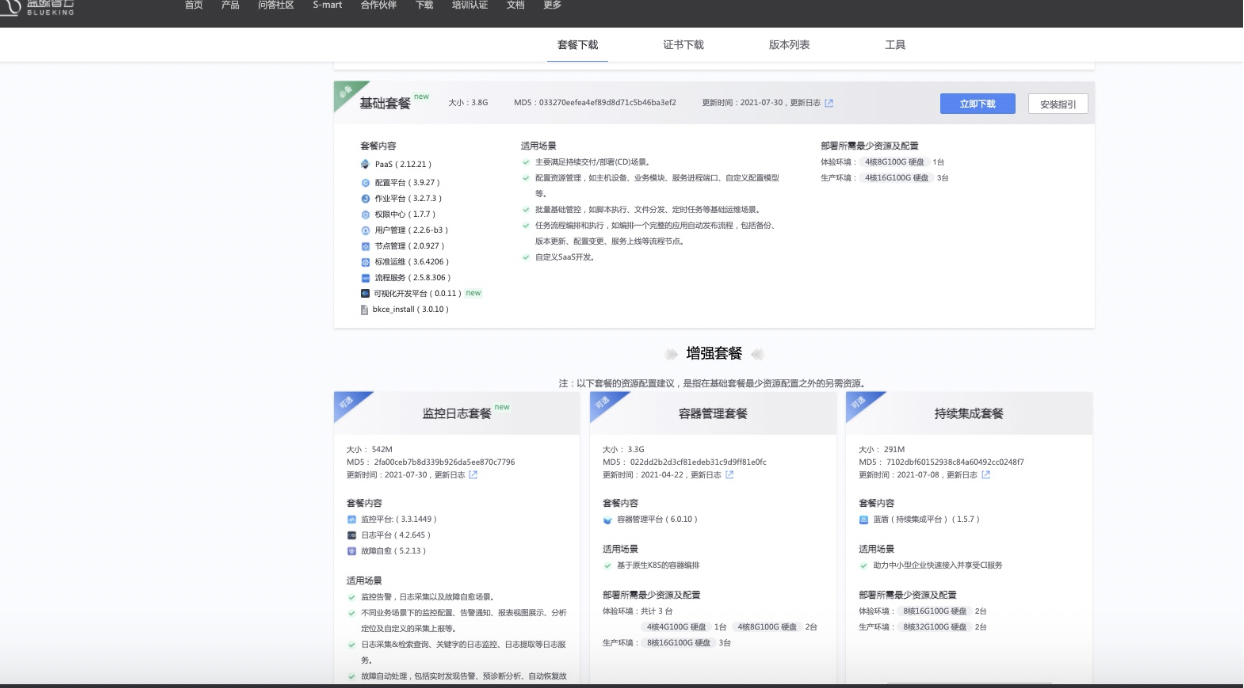Open 监控日志套餐 update log external link icon
Image resolution: width=1244 pixels, height=688 pixels.
coord(473,475)
